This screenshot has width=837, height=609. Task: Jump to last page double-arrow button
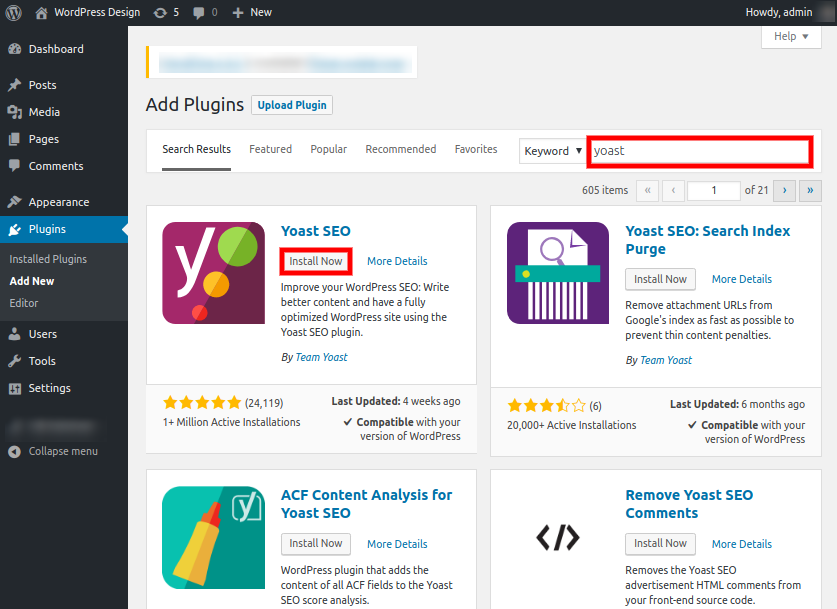click(x=810, y=191)
